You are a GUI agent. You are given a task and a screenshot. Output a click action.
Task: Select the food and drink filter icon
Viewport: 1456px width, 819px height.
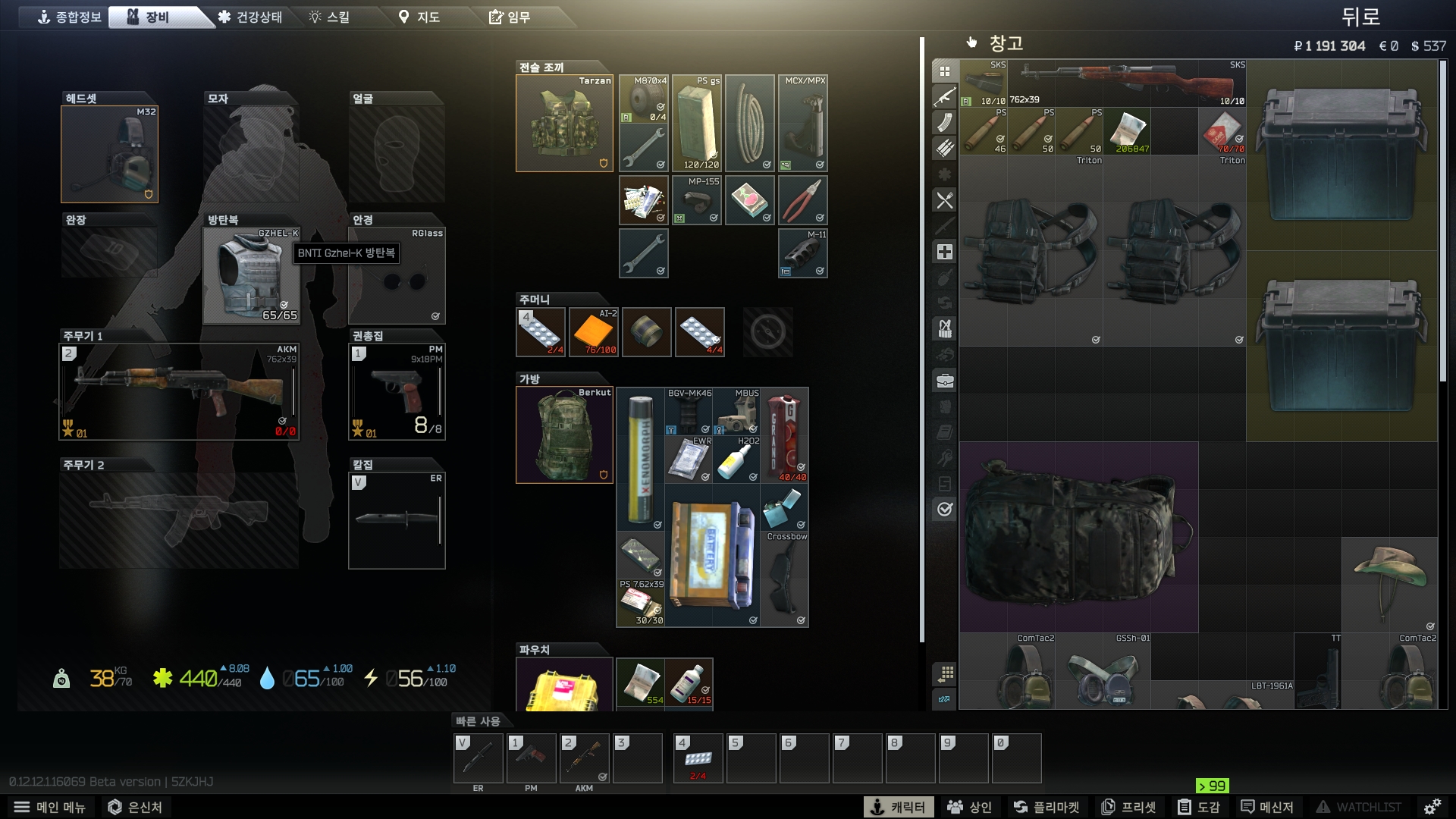click(944, 200)
